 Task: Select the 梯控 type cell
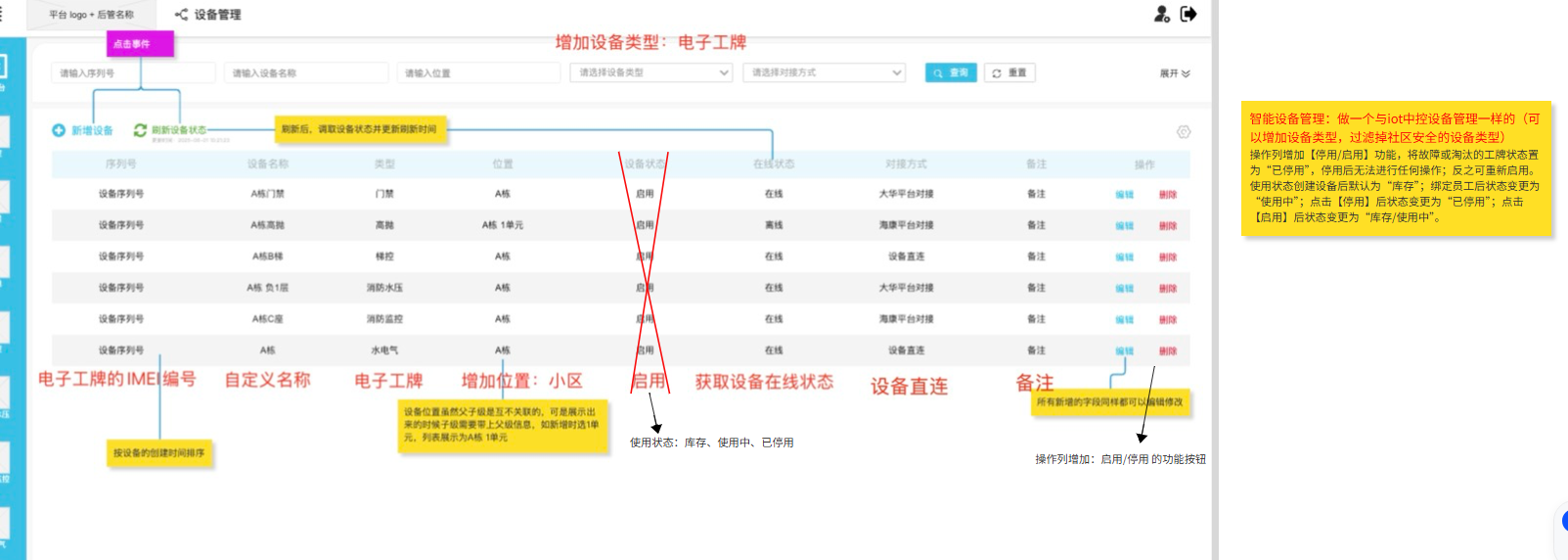[x=384, y=257]
